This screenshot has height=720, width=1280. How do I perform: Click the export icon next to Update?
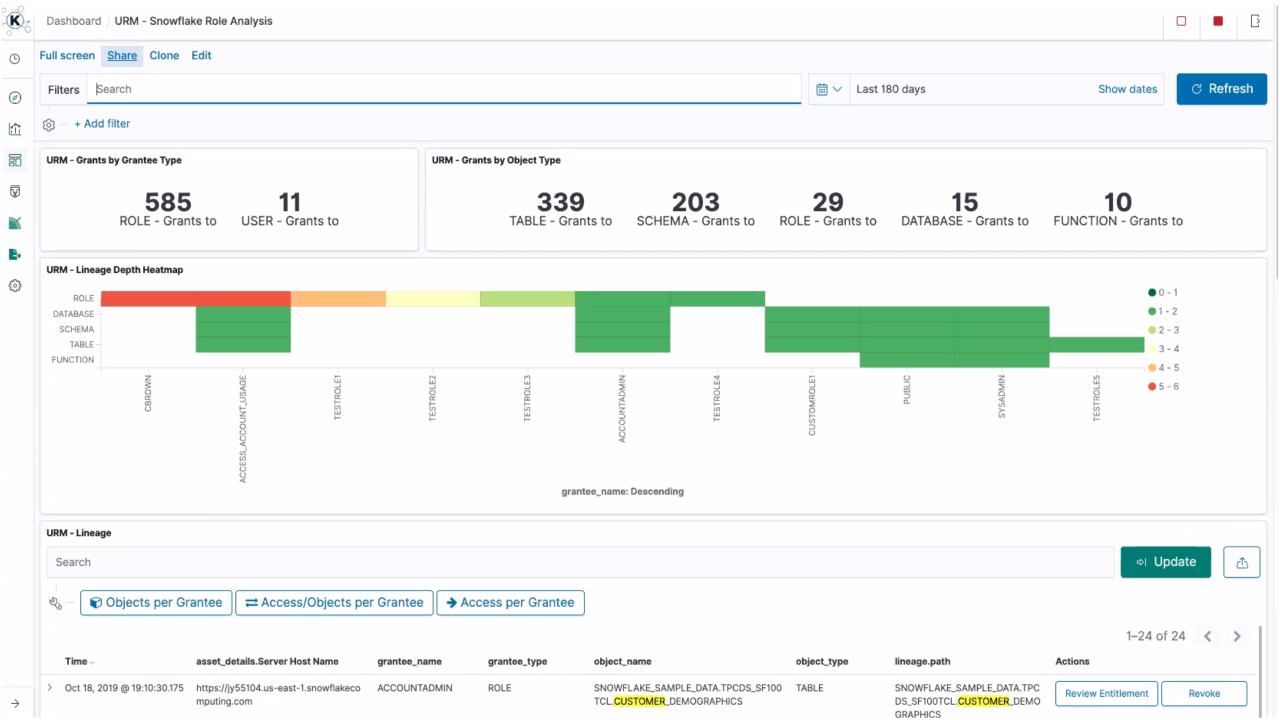coord(1242,562)
